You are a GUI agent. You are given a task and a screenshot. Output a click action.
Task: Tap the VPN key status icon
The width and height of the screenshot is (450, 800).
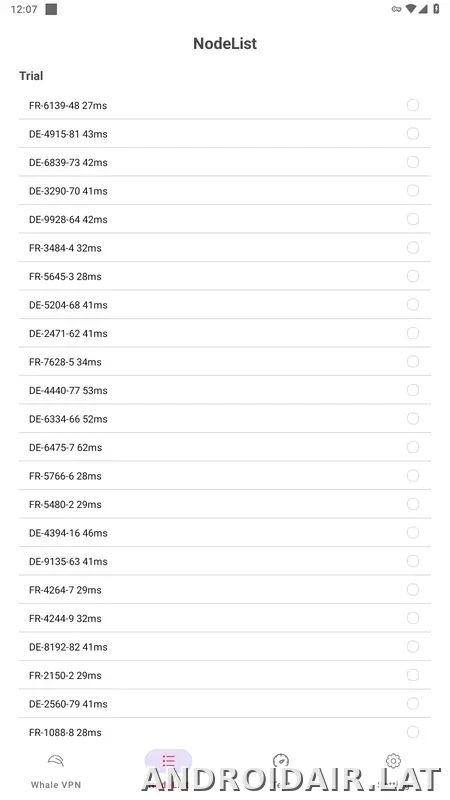click(396, 9)
